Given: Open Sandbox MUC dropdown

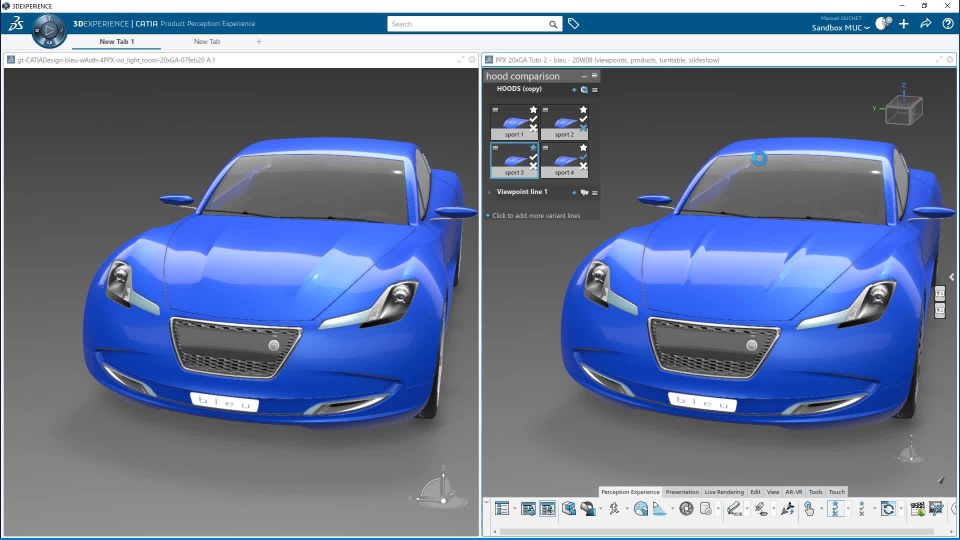Looking at the screenshot, I should coord(841,28).
